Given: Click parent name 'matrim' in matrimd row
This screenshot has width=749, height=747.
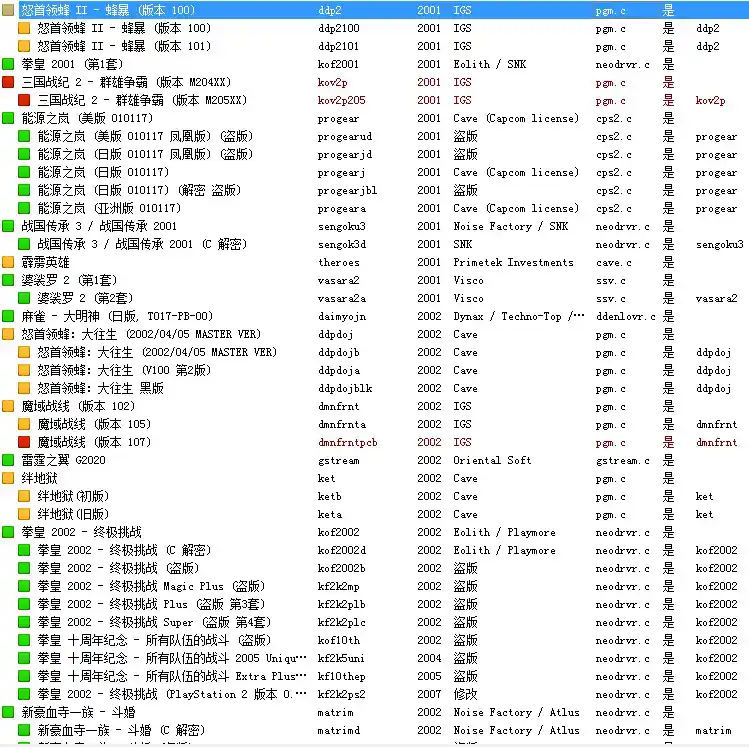Looking at the screenshot, I should point(713,730).
